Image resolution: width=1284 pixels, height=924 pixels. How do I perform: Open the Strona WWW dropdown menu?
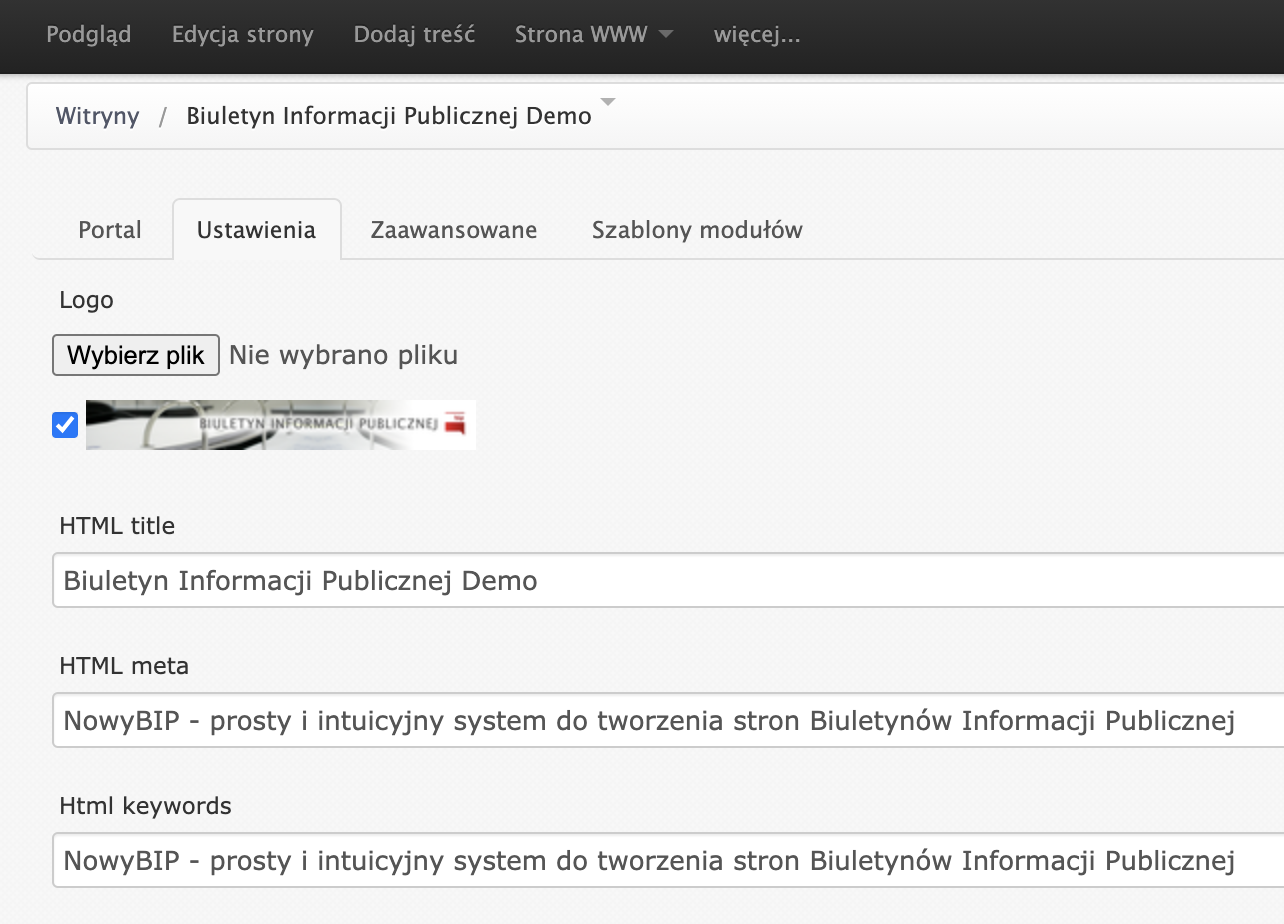click(x=583, y=34)
